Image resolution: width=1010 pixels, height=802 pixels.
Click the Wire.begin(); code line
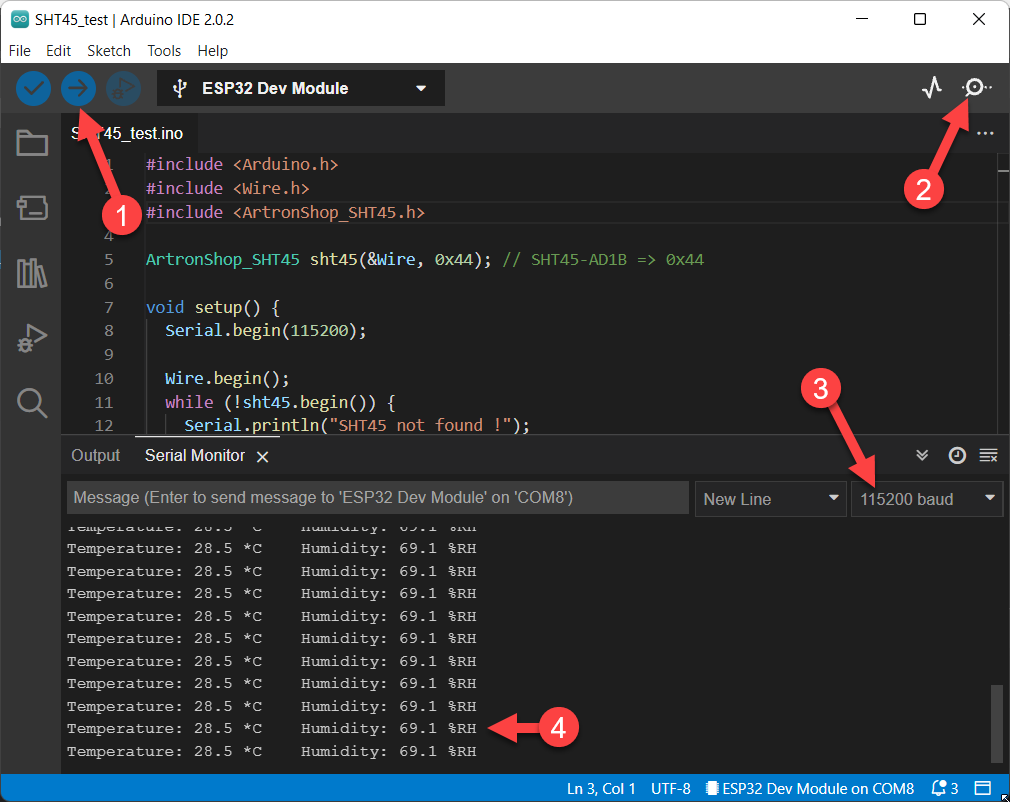pyautogui.click(x=227, y=378)
